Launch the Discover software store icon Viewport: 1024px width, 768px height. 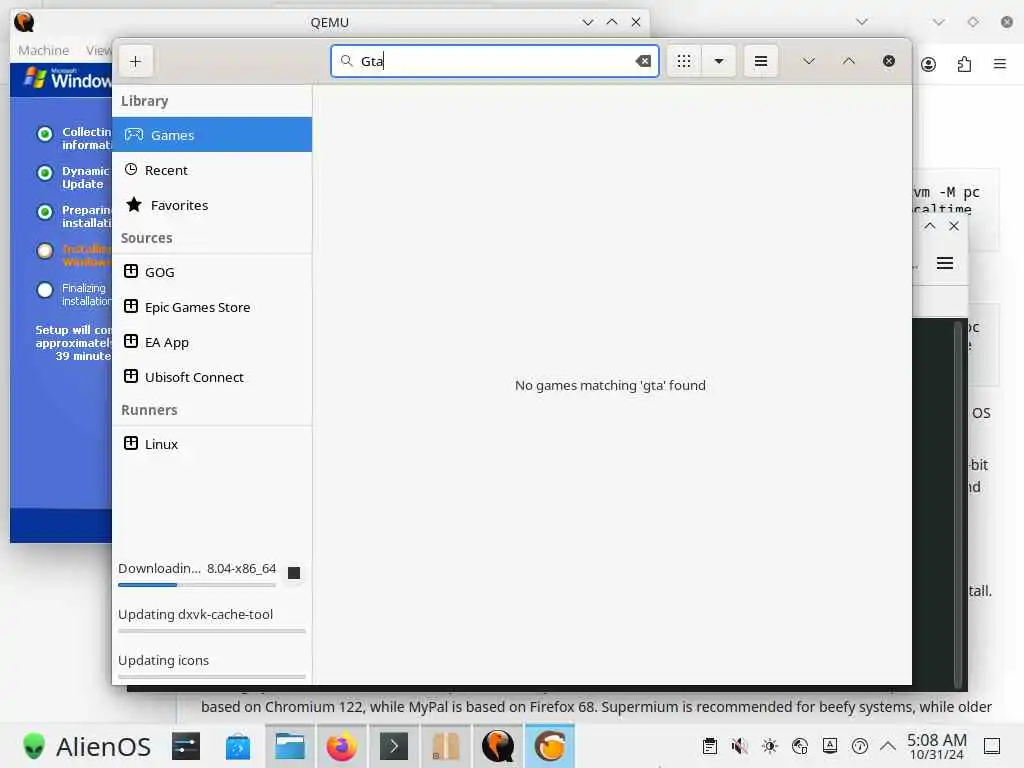[x=238, y=746]
